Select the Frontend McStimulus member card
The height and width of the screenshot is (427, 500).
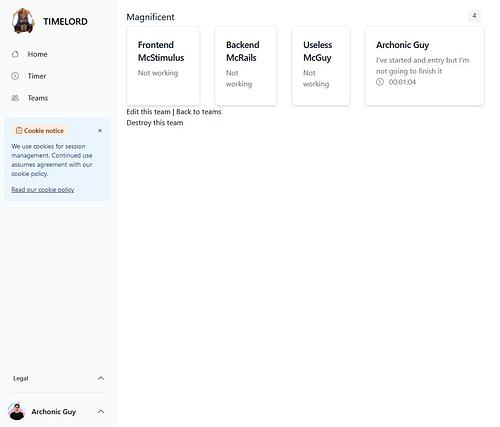pos(163,66)
